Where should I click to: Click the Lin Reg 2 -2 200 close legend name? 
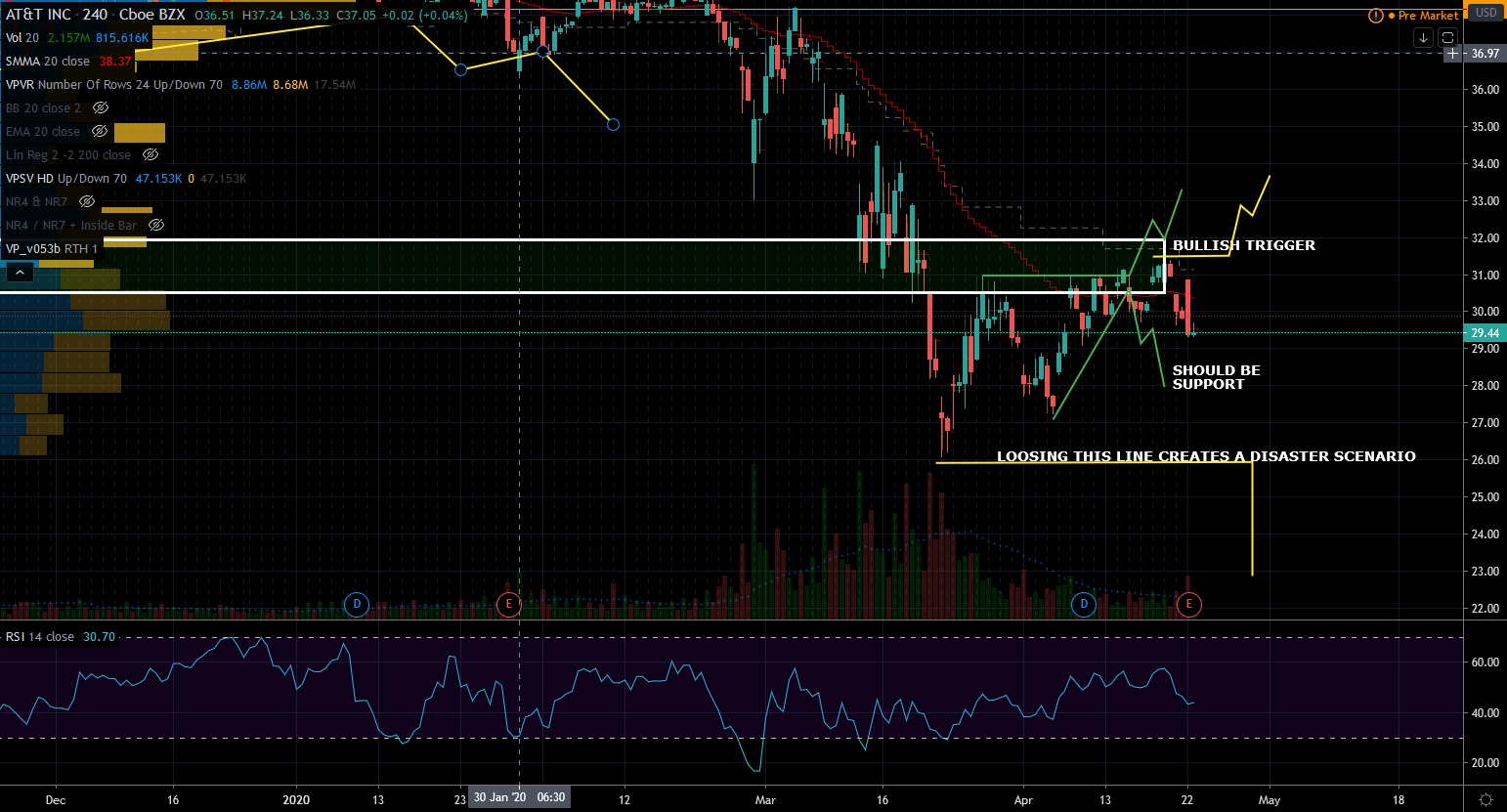[x=68, y=155]
